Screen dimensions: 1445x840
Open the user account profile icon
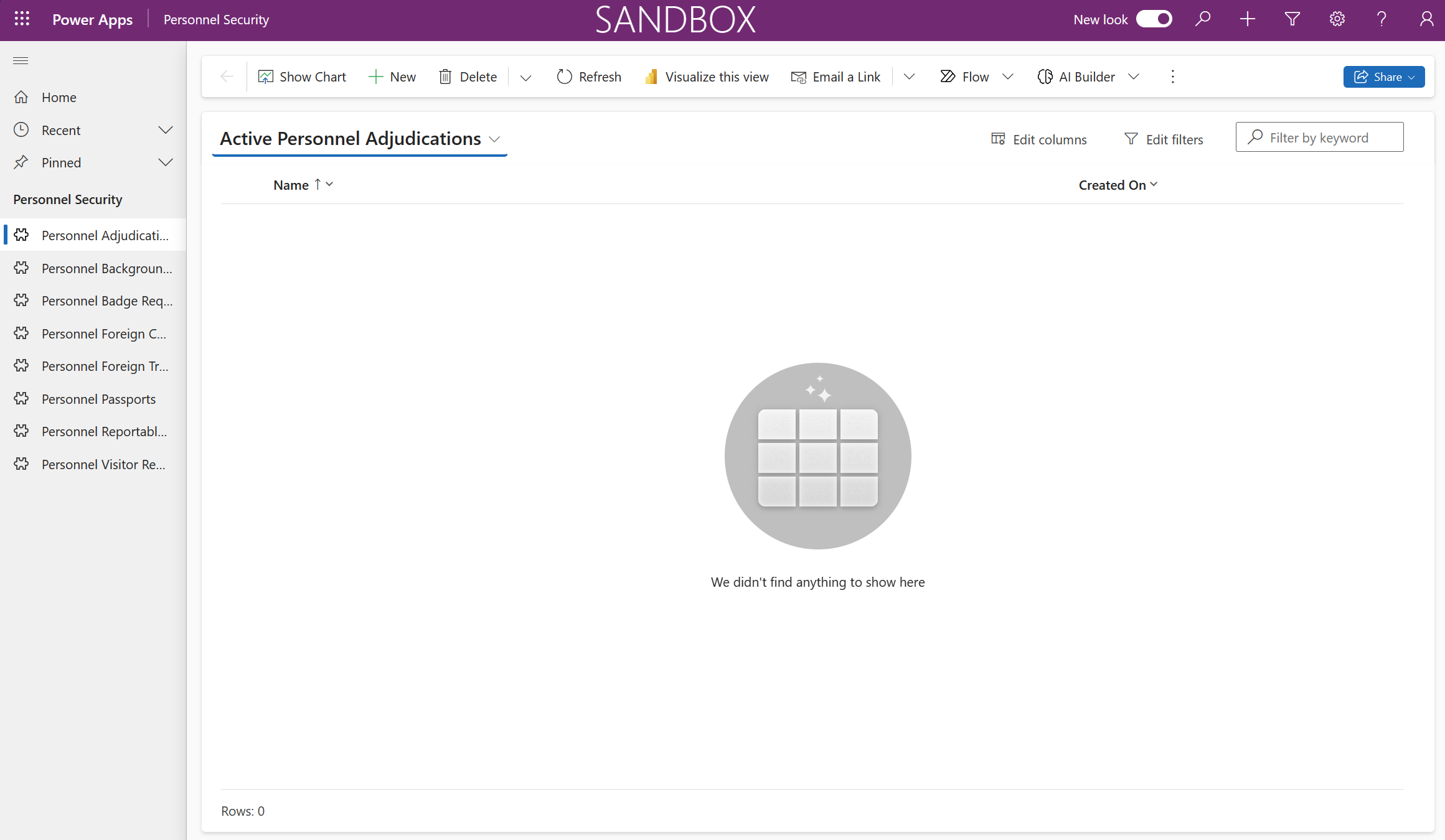pyautogui.click(x=1426, y=19)
